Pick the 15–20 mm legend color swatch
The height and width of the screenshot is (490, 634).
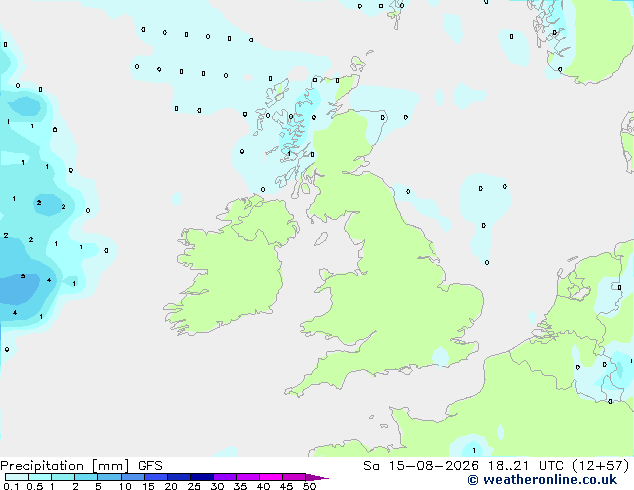(x=156, y=477)
